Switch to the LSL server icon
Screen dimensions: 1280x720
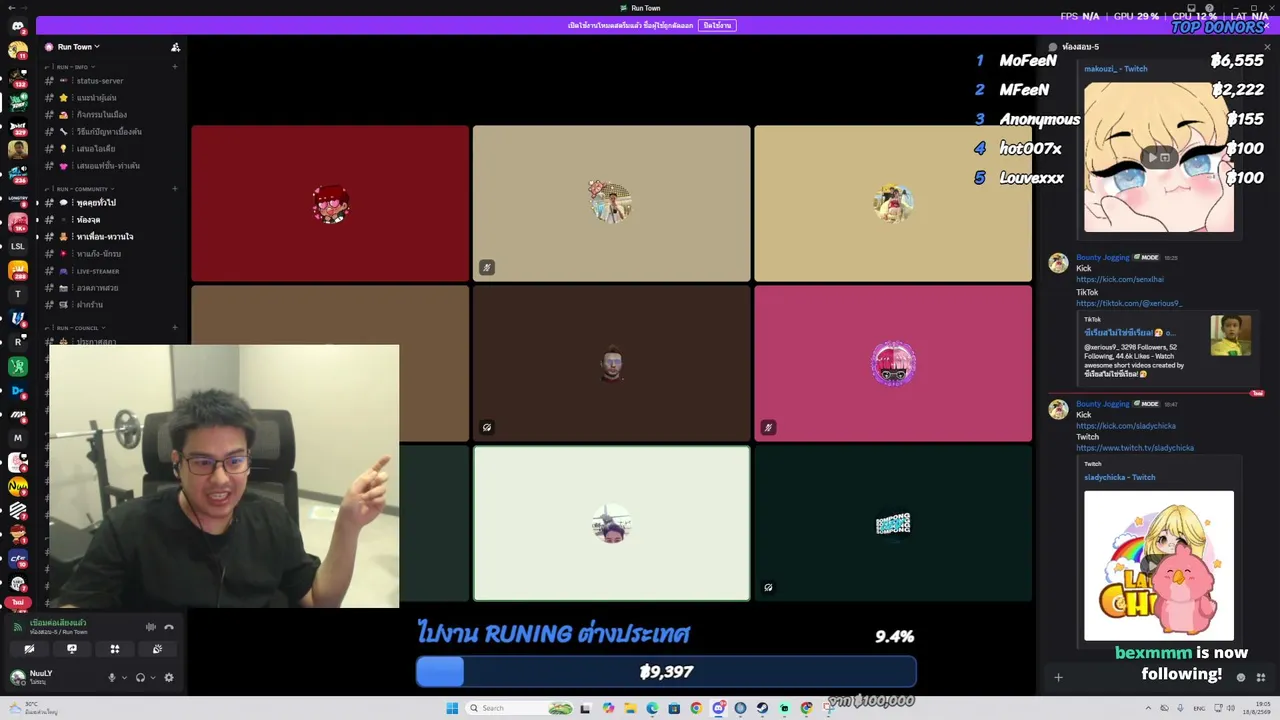pos(17,246)
